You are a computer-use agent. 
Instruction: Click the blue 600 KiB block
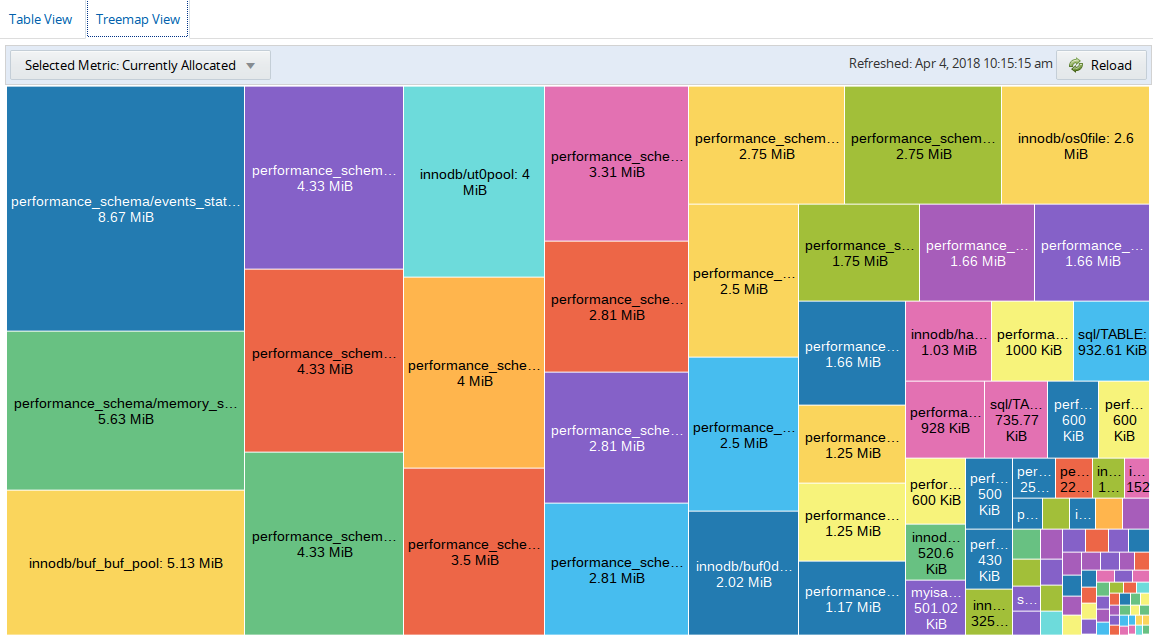(1073, 419)
